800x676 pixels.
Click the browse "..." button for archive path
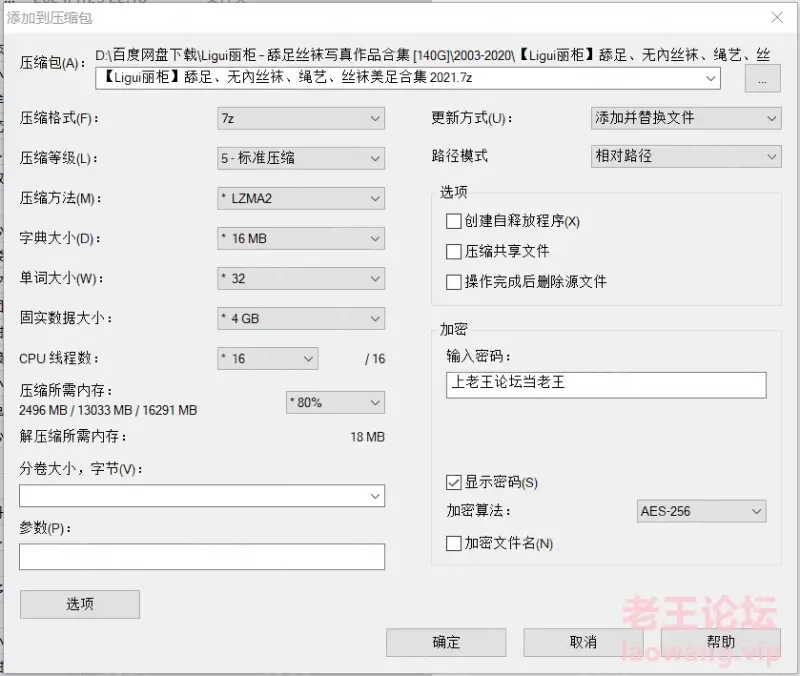(x=762, y=79)
